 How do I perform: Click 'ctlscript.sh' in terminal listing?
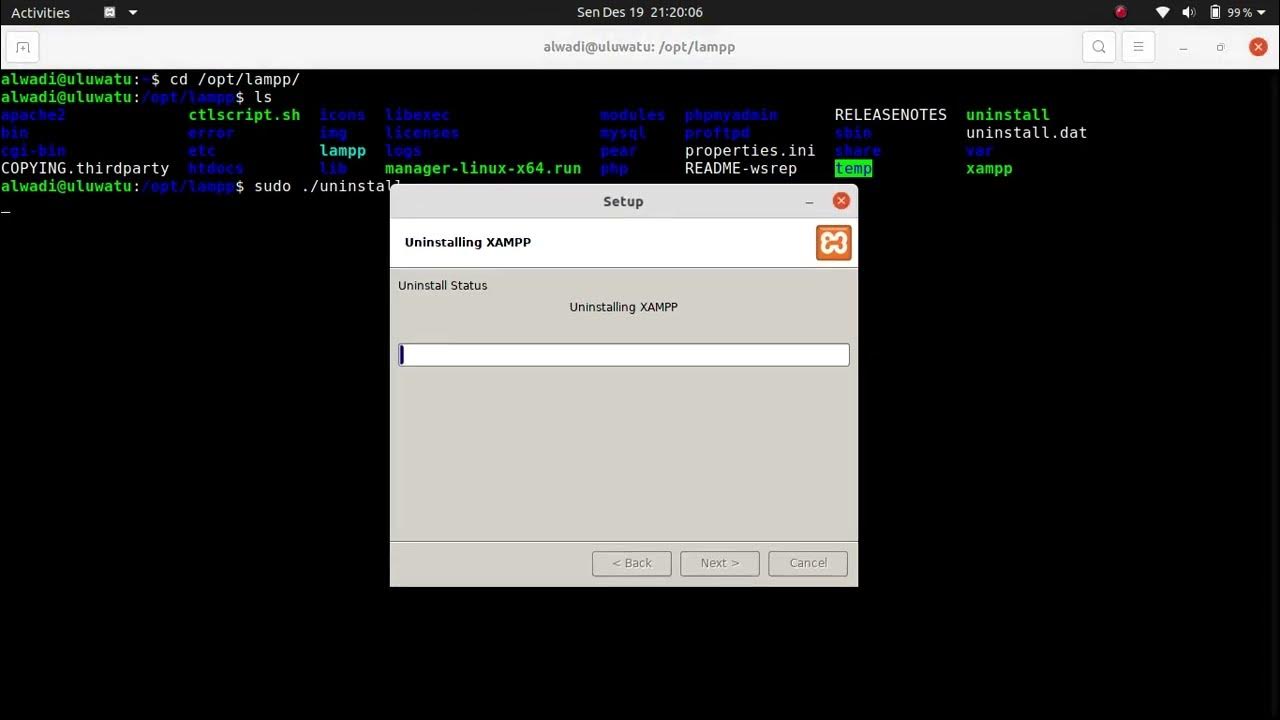tap(244, 115)
